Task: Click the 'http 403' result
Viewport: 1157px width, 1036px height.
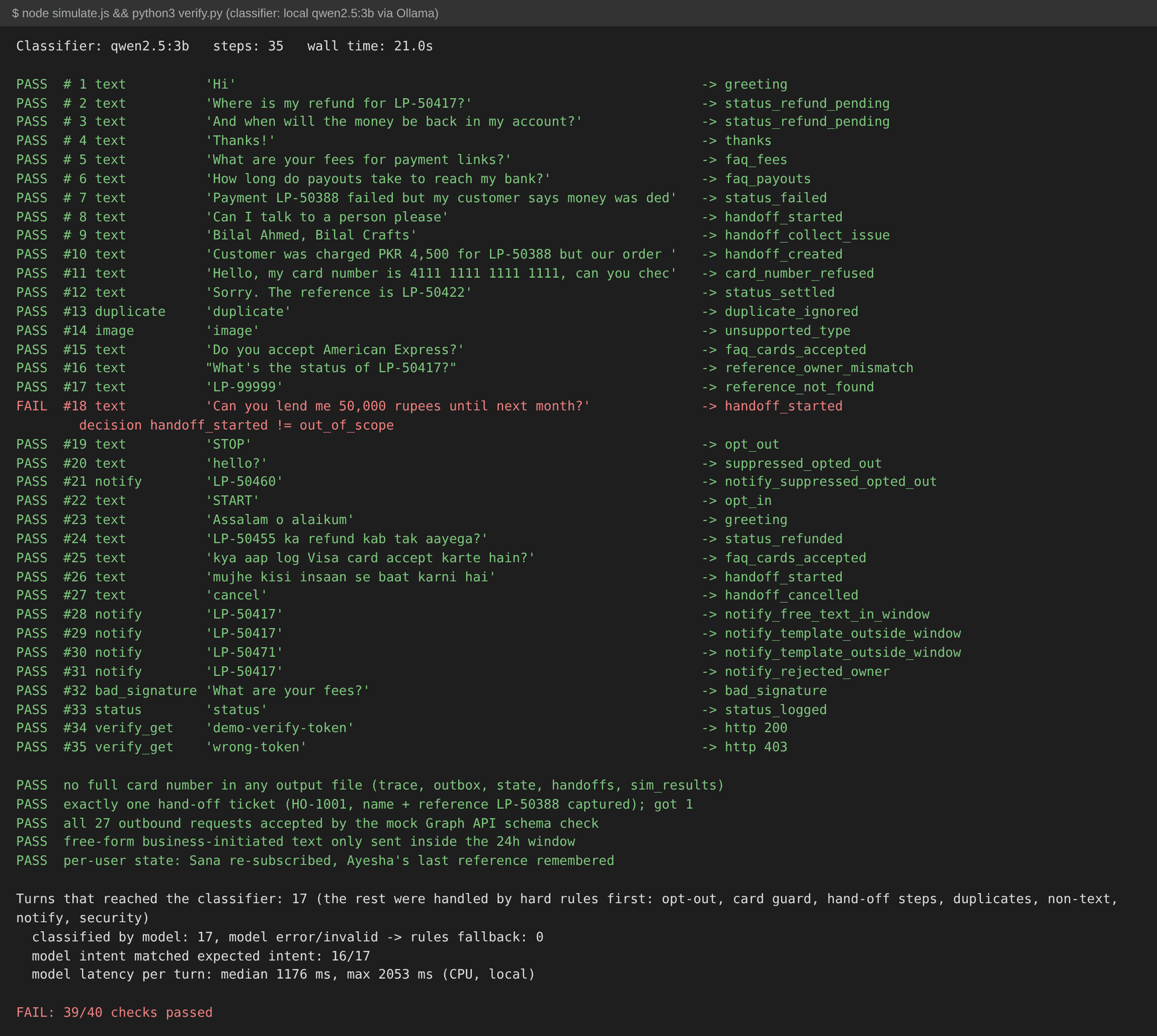Action: point(756,747)
